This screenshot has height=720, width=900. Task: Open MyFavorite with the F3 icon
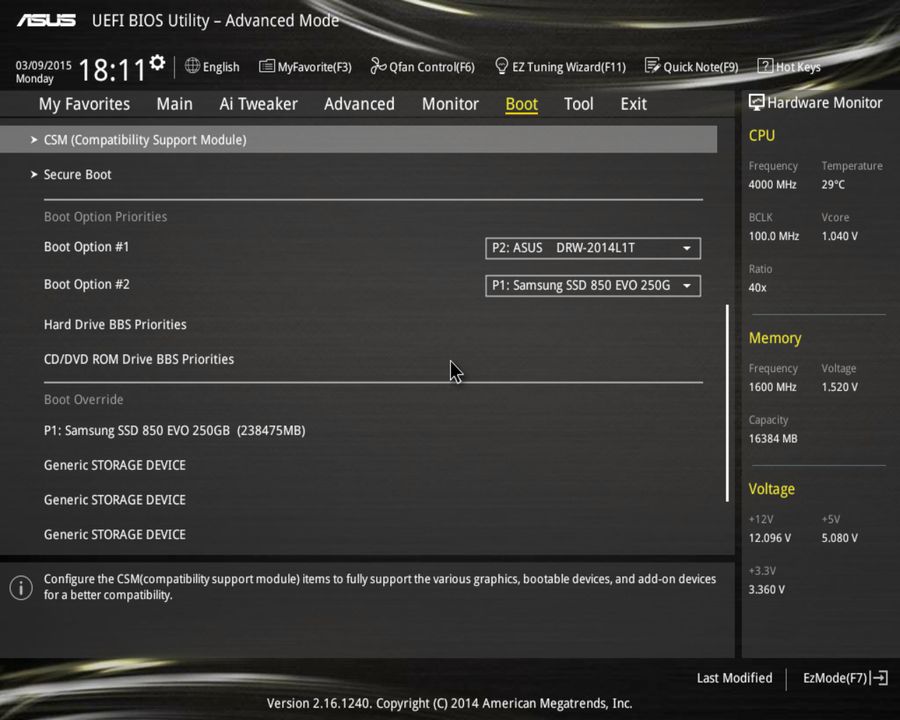pyautogui.click(x=305, y=66)
